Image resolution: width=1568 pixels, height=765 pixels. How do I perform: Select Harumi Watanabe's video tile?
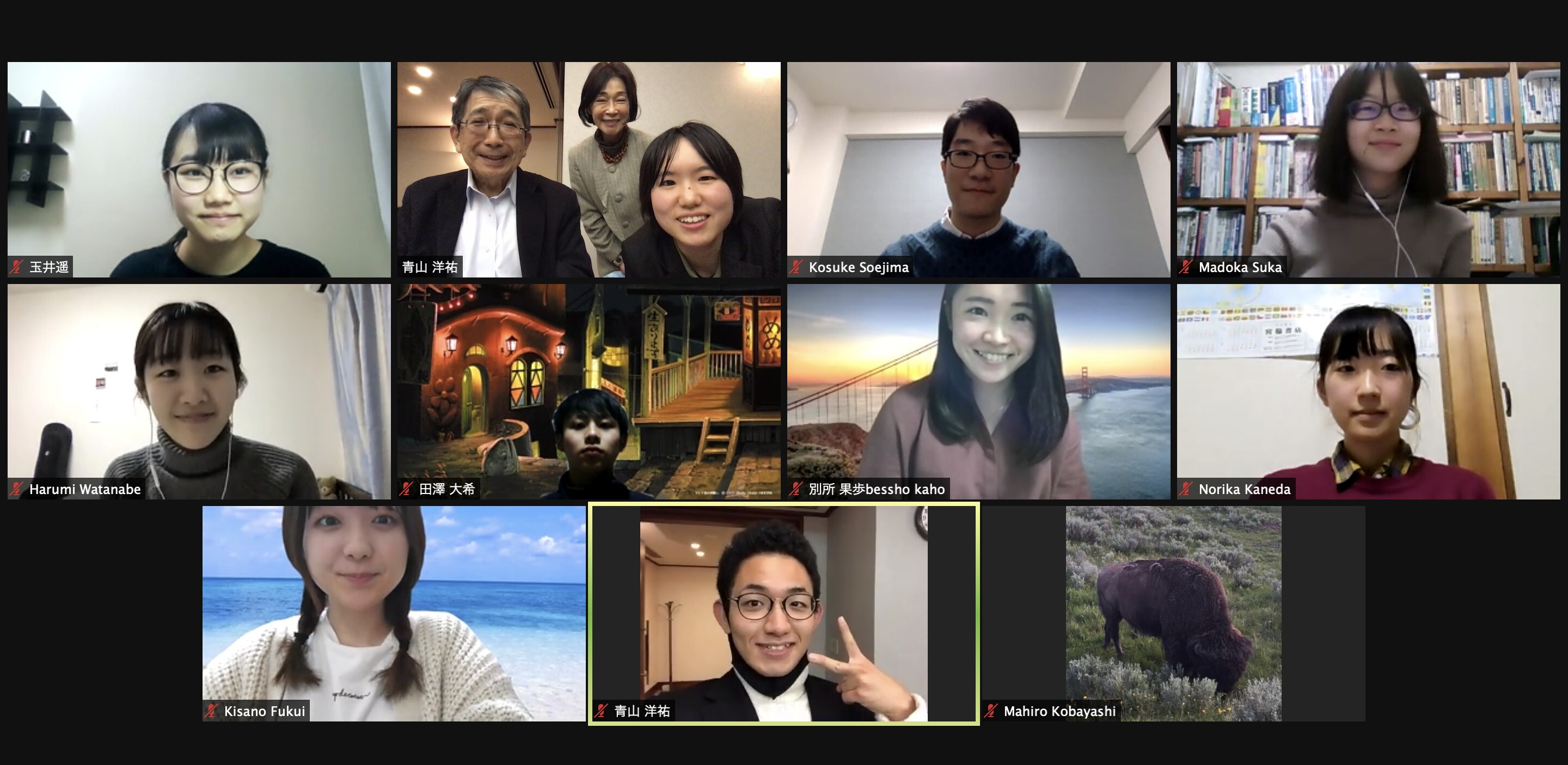(199, 392)
